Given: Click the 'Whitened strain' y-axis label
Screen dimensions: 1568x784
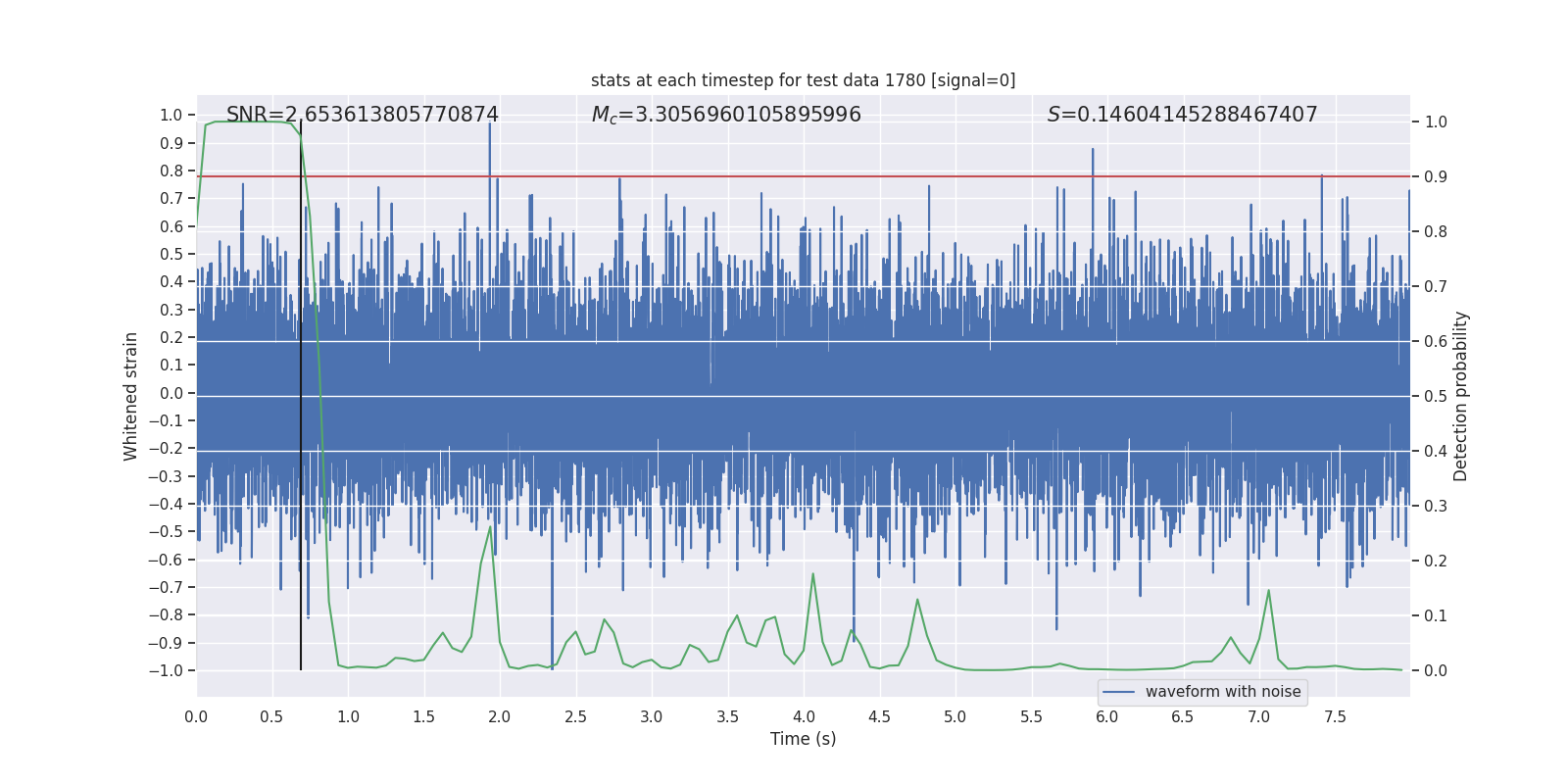Looking at the screenshot, I should (x=130, y=396).
